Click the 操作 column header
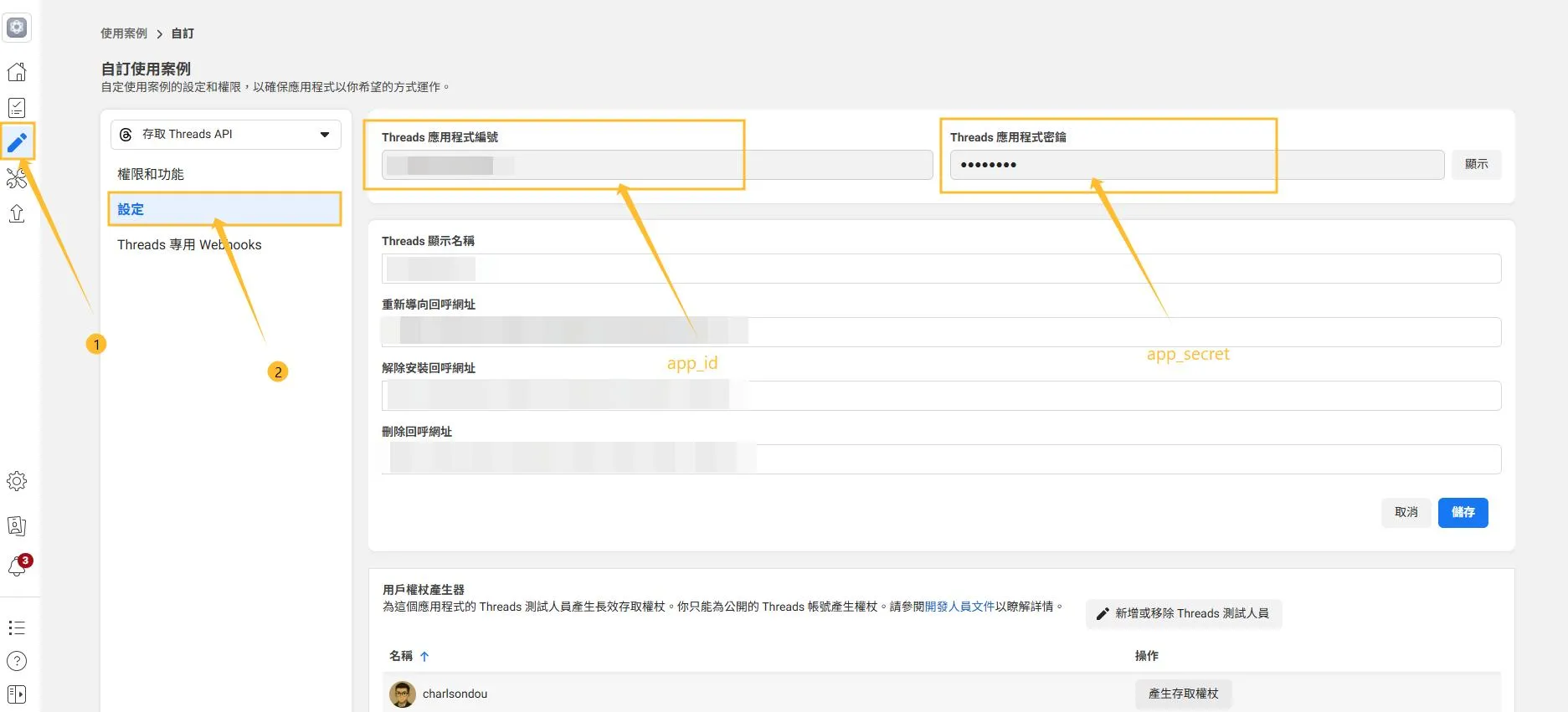1568x712 pixels. click(x=1147, y=656)
